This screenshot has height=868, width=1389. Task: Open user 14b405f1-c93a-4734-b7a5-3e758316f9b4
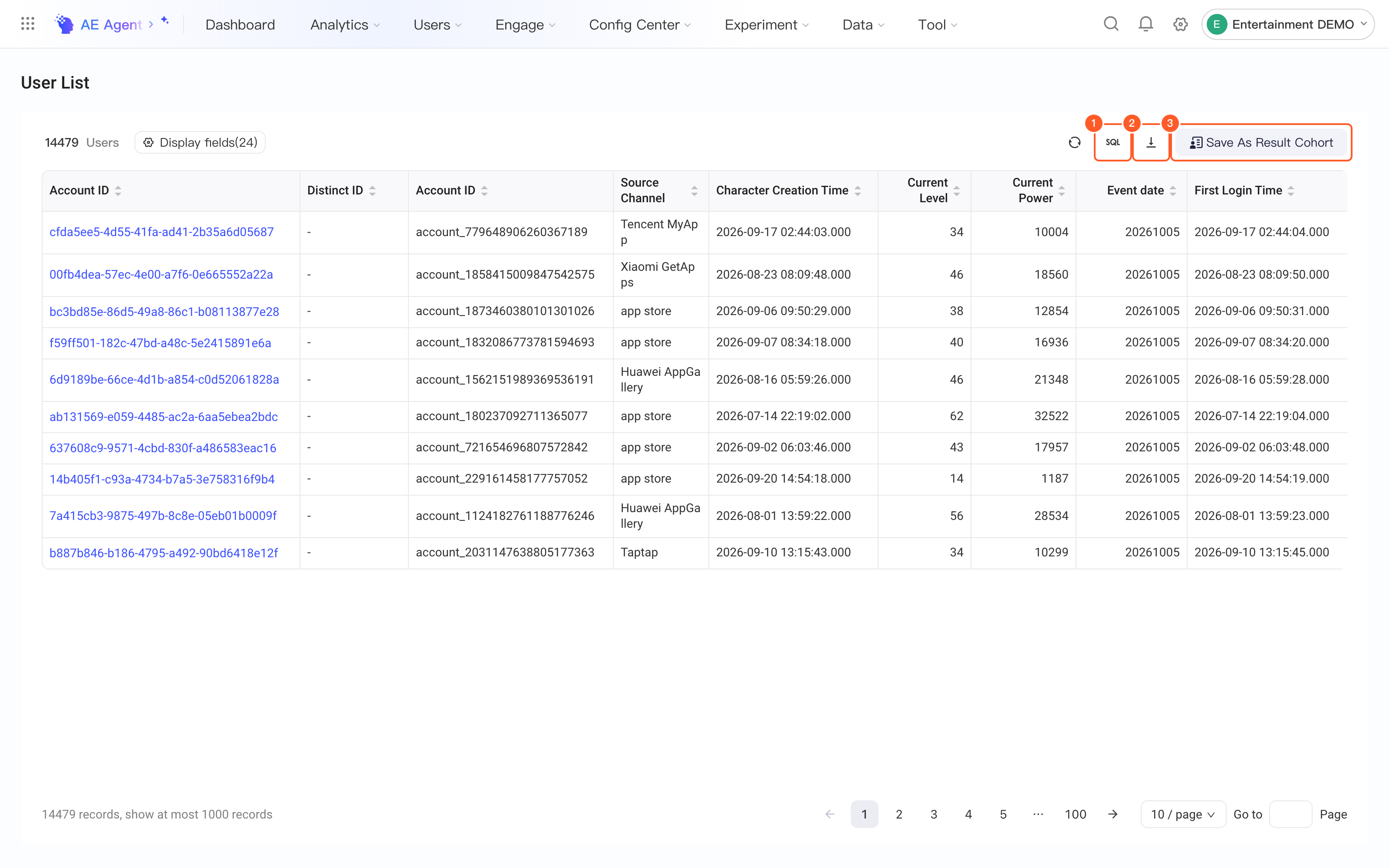(162, 479)
